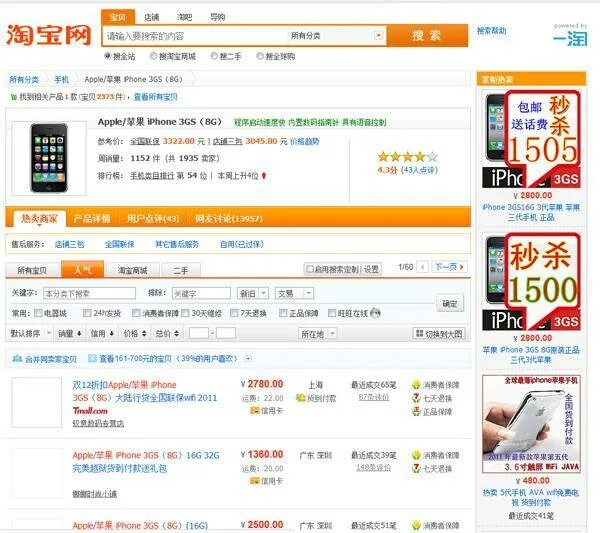Click 货到付款 icon in the 上海 listing
Image resolution: width=600 pixels, height=533 pixels.
click(301, 398)
